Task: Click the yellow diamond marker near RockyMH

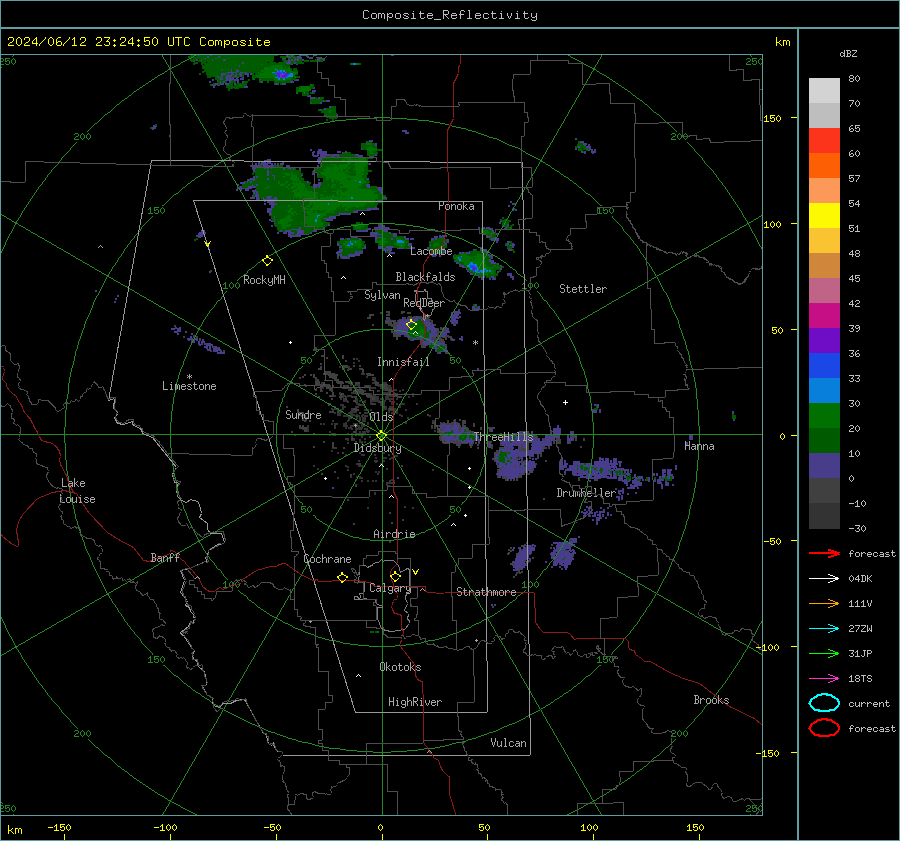Action: [x=267, y=261]
